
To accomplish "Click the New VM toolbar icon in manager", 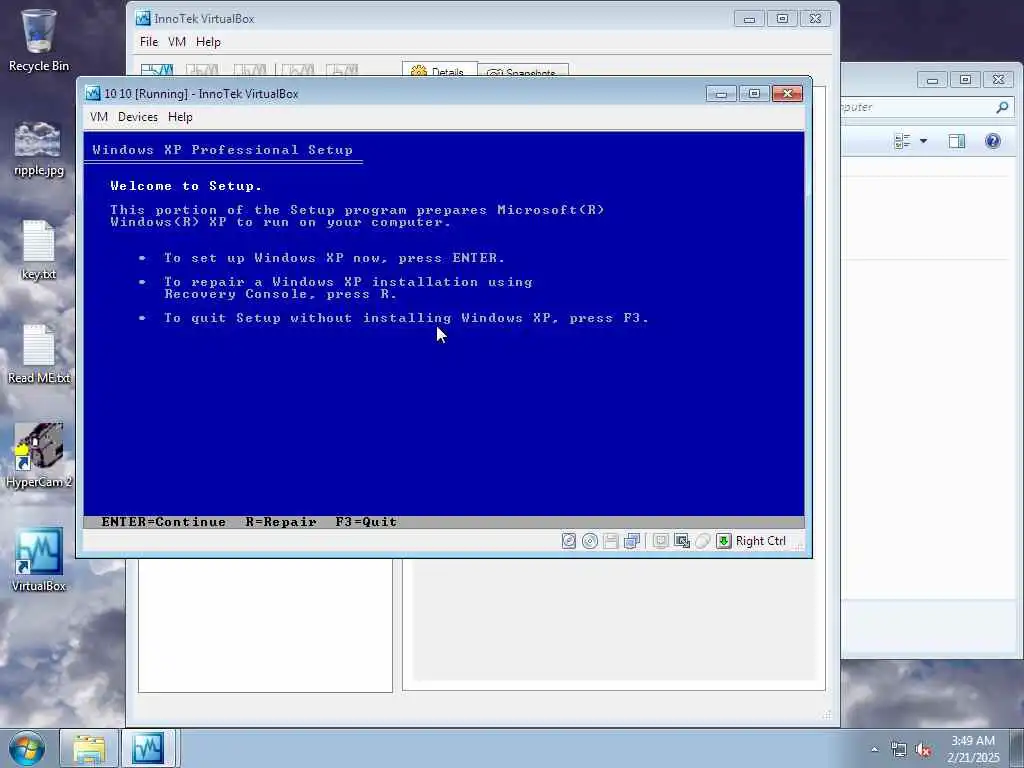I will 157,70.
